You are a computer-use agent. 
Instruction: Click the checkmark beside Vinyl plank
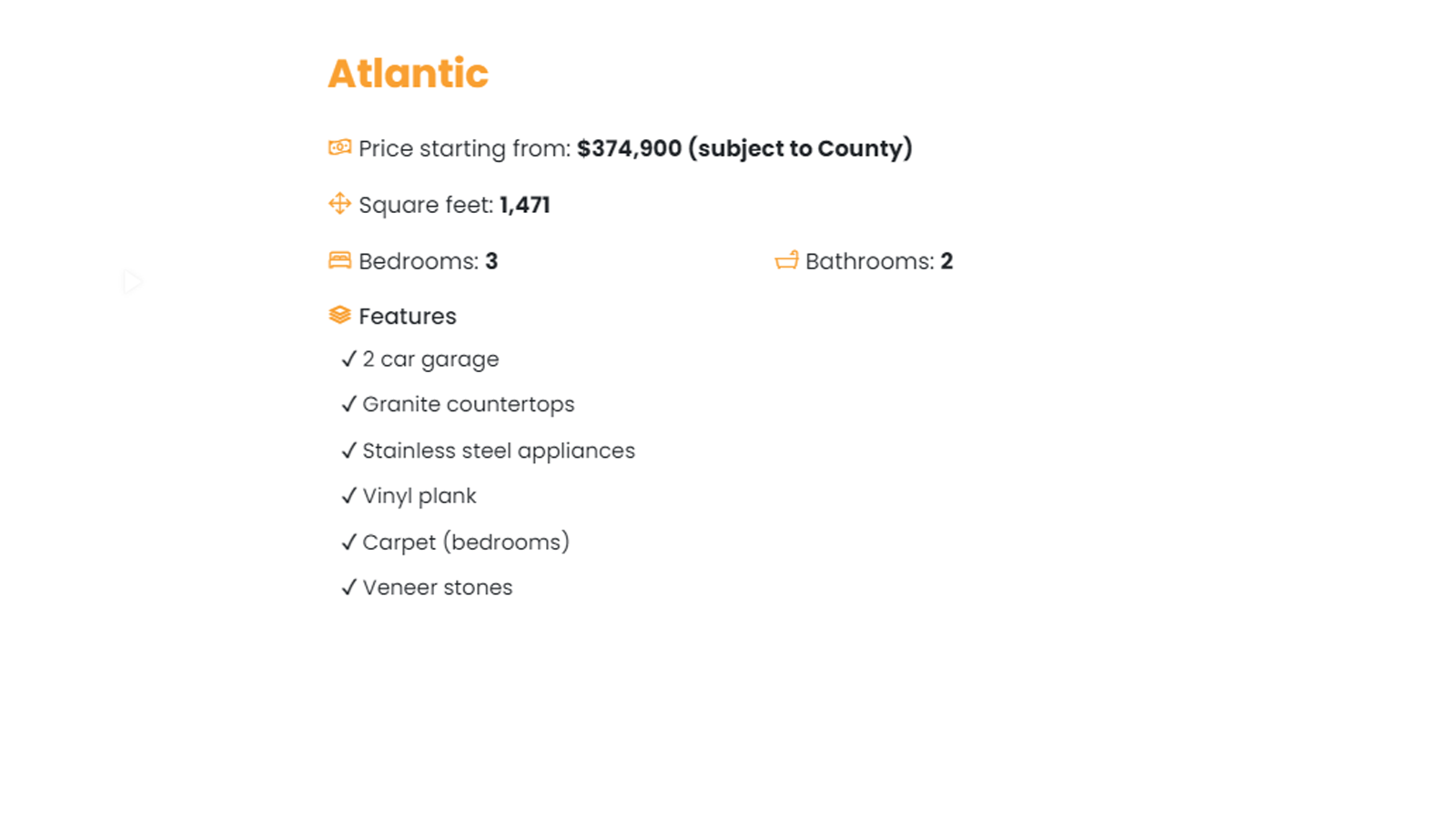coord(349,496)
